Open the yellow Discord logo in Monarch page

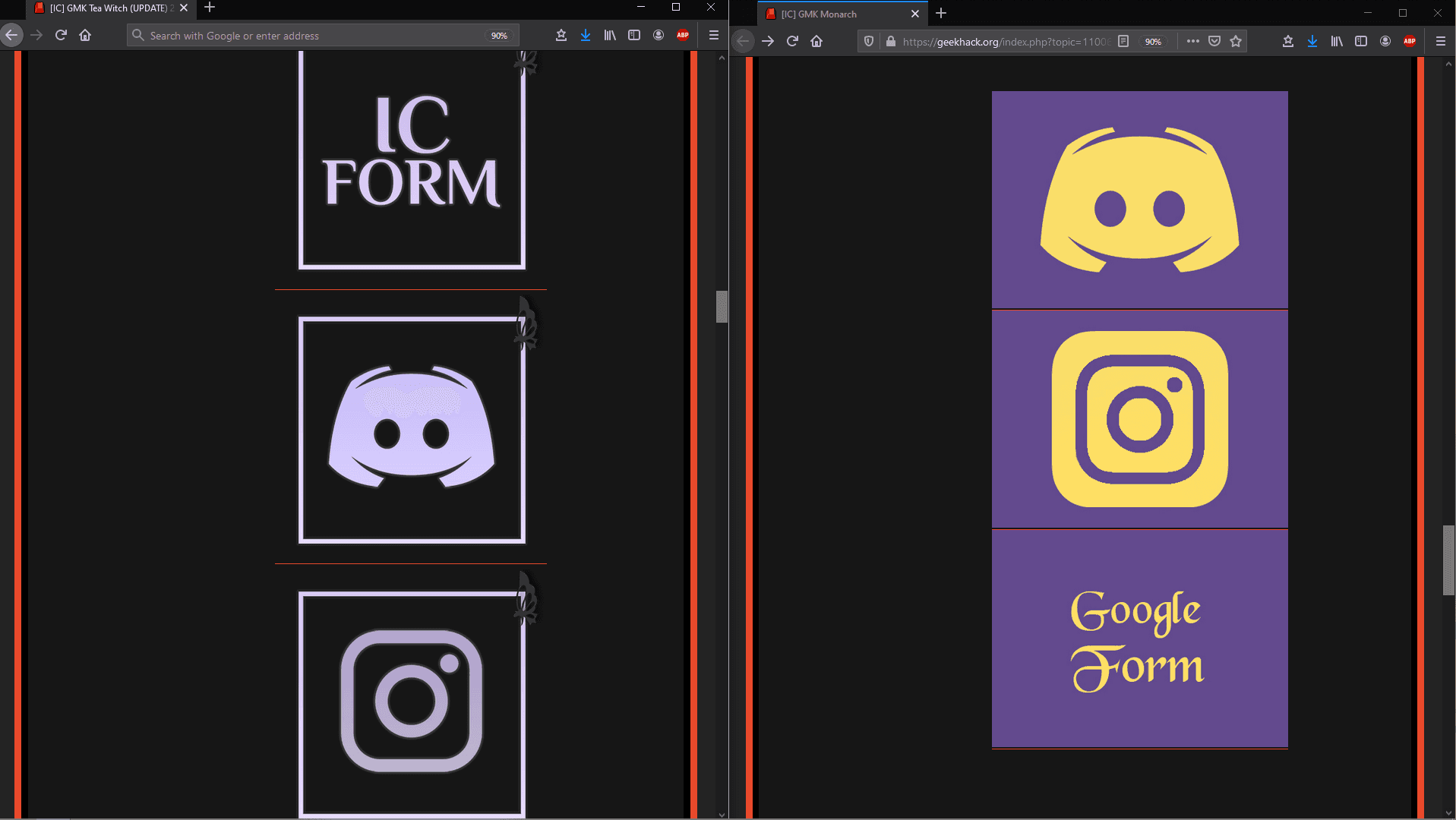coord(1139,200)
